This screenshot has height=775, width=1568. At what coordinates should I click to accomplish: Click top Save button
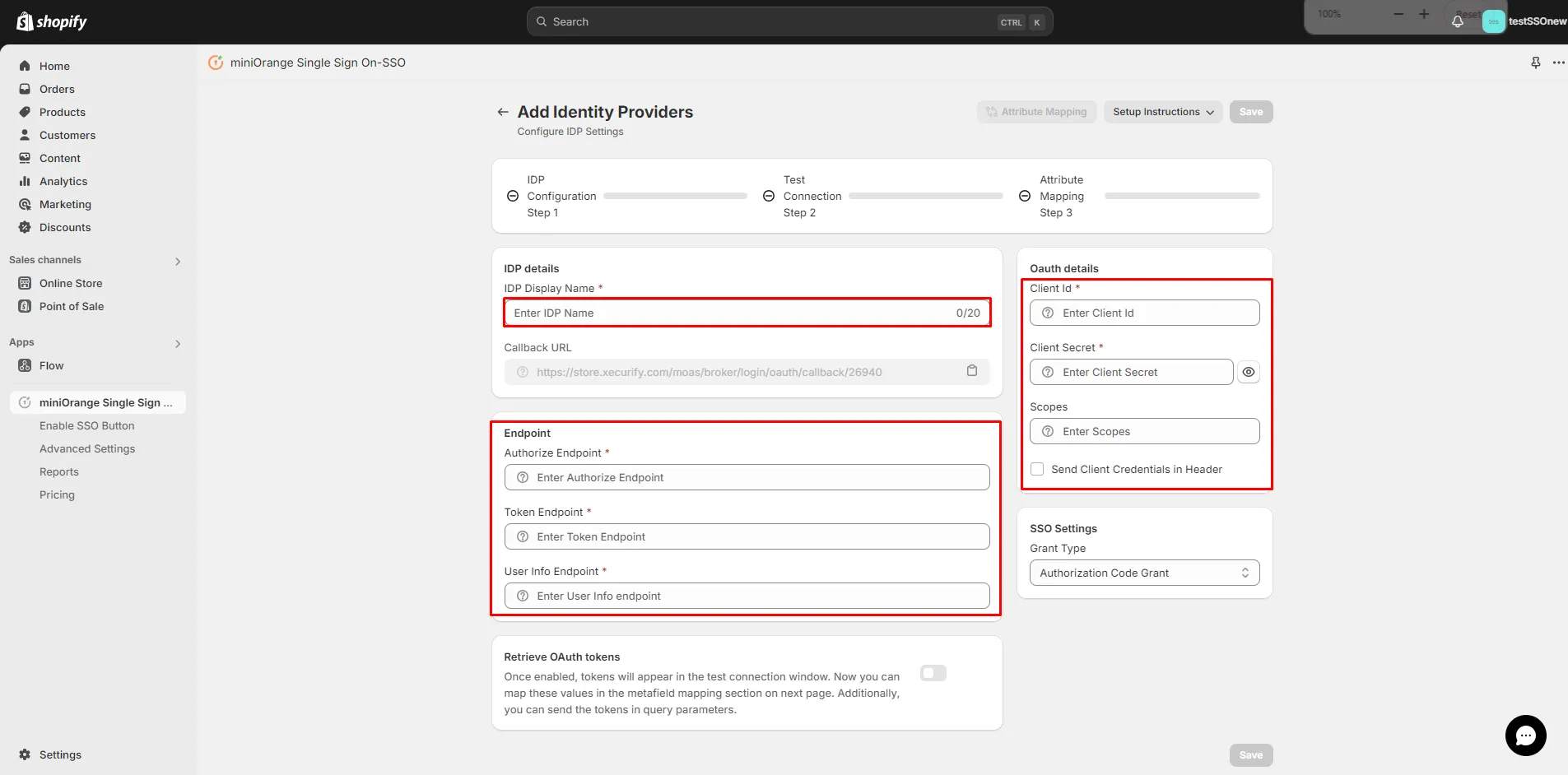(1251, 112)
